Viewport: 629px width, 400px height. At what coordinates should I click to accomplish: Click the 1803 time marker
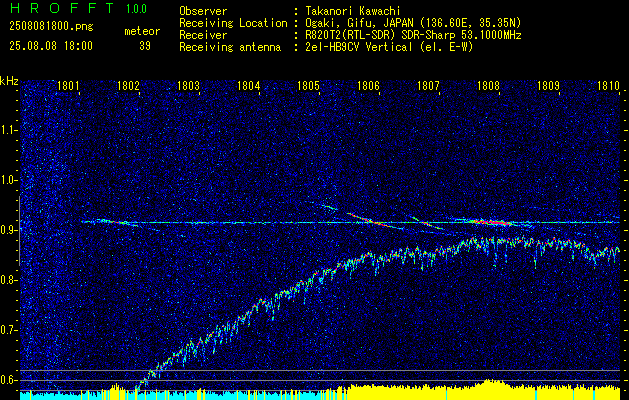pyautogui.click(x=188, y=85)
